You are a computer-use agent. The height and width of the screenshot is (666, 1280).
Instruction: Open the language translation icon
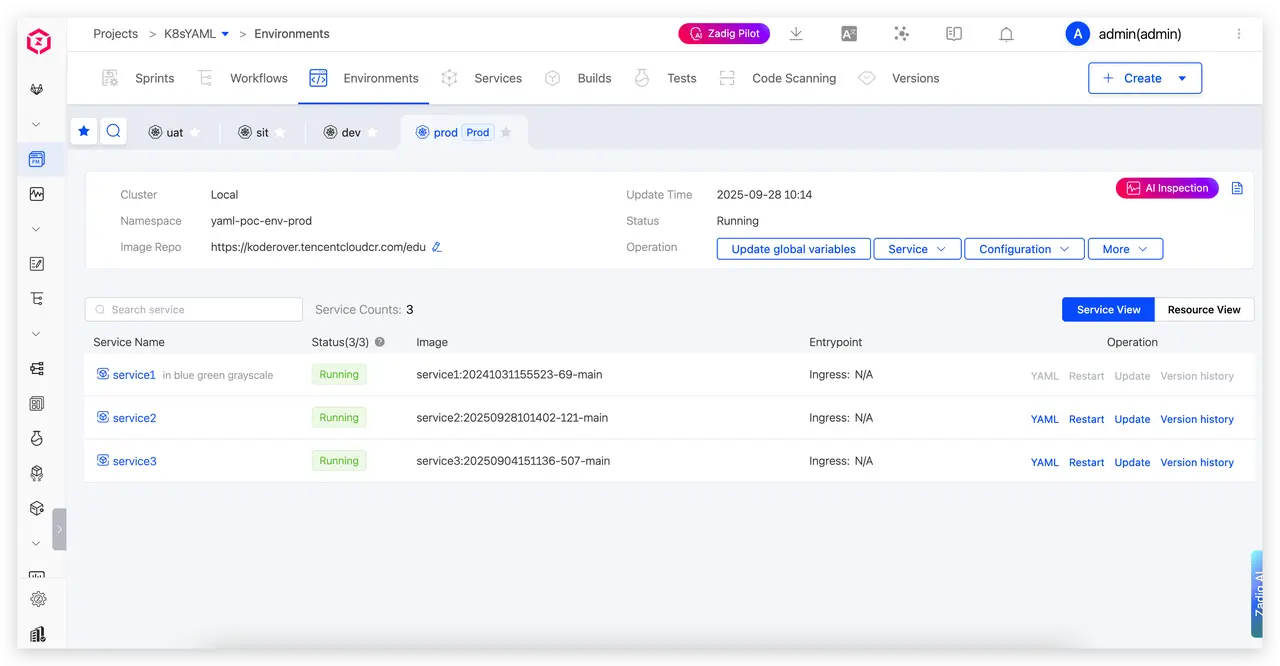[849, 34]
